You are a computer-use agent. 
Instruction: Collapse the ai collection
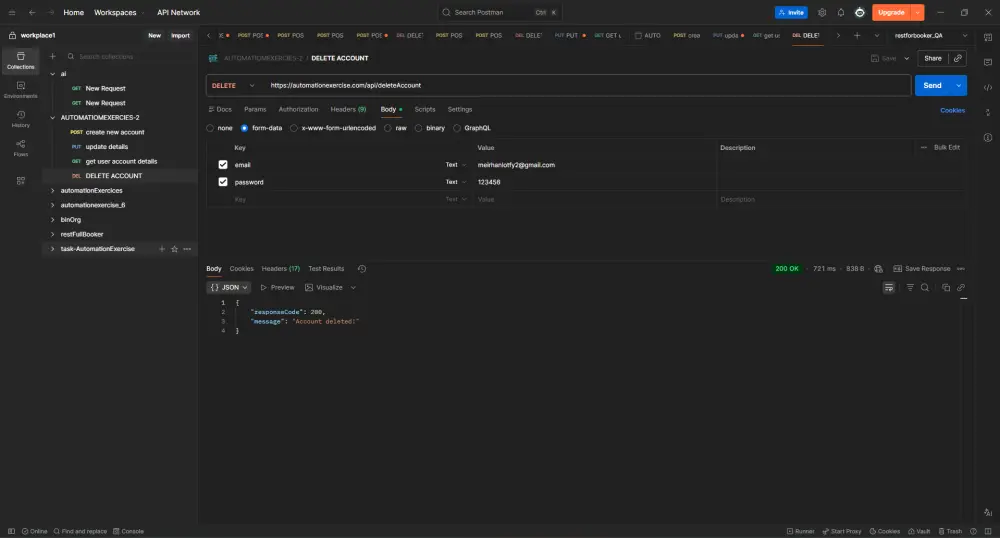(x=52, y=74)
